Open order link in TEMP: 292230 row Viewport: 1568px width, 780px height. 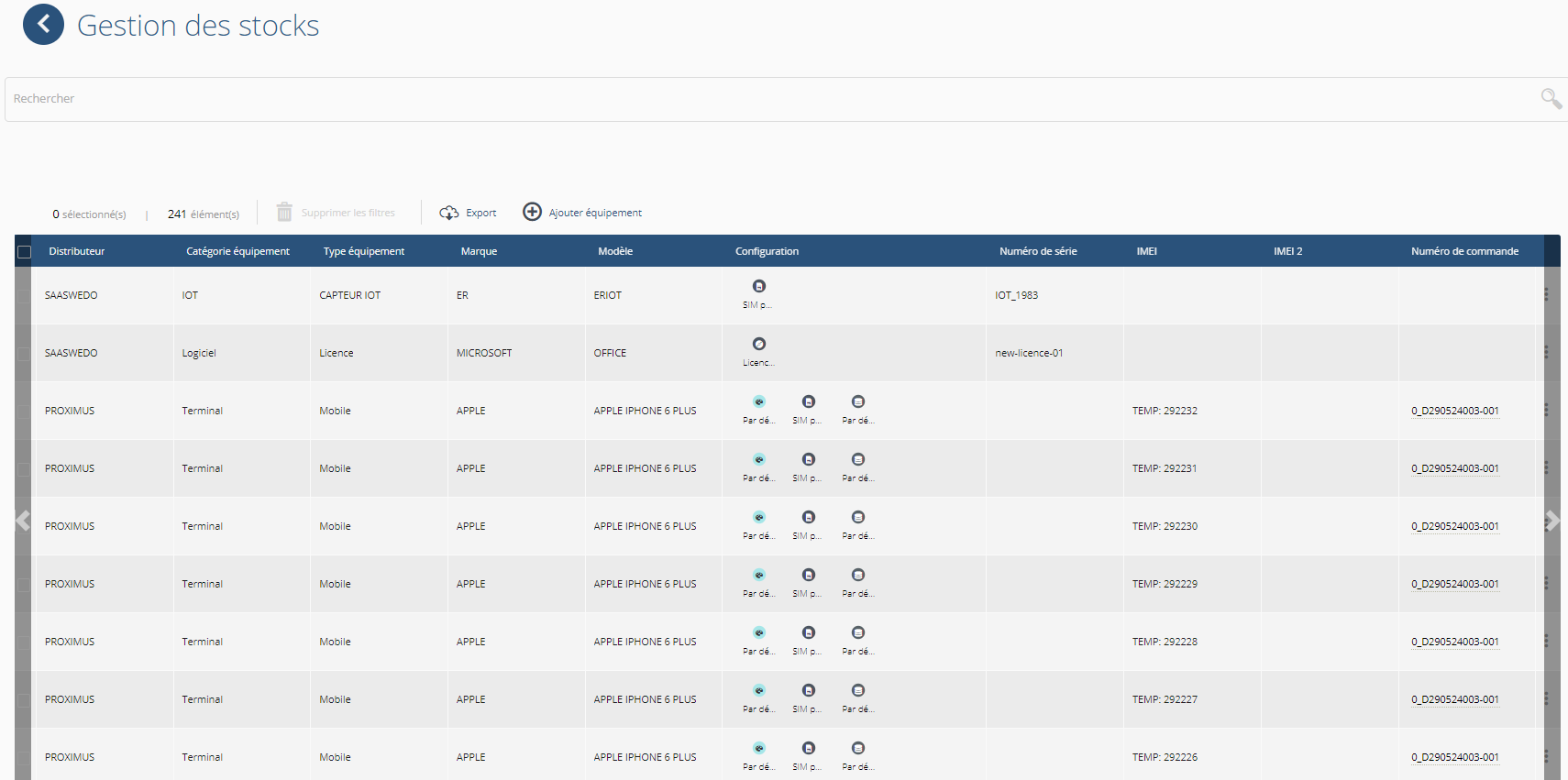tap(1455, 526)
